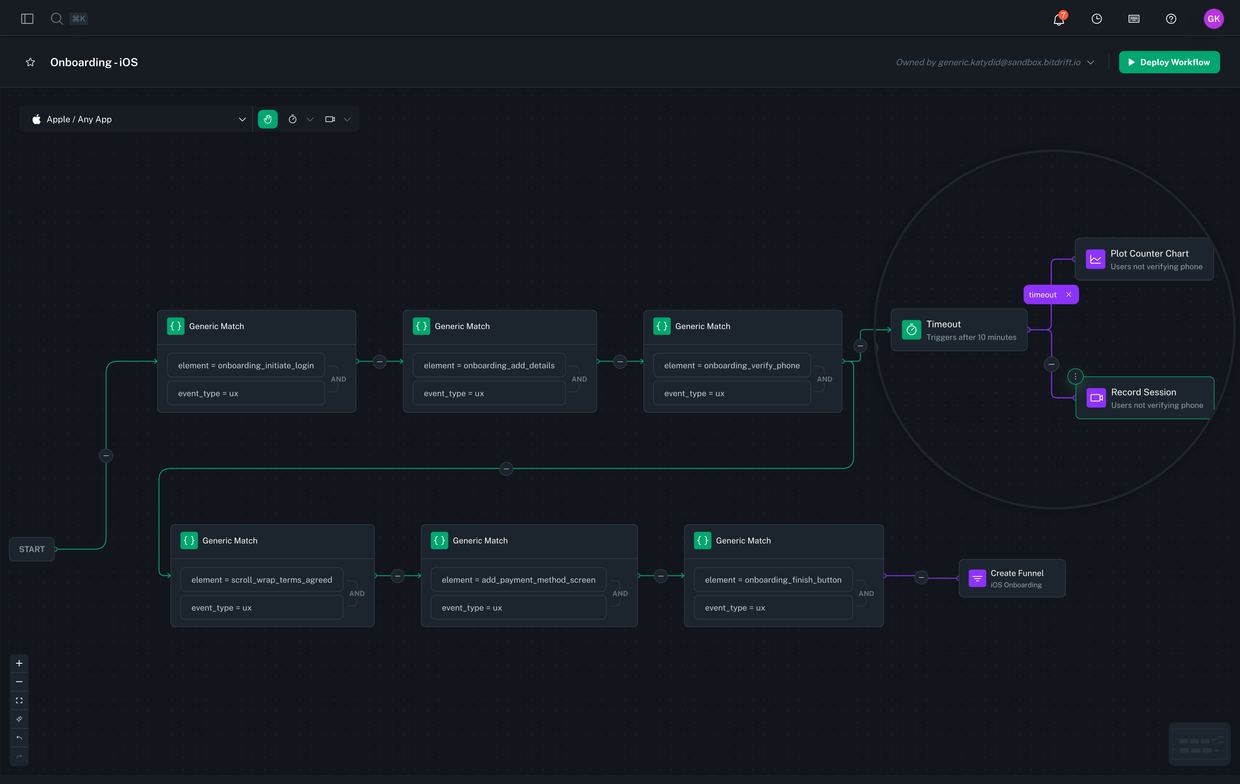Select the stopwatch timer icon in the filter bar
The height and width of the screenshot is (784, 1240).
[293, 119]
